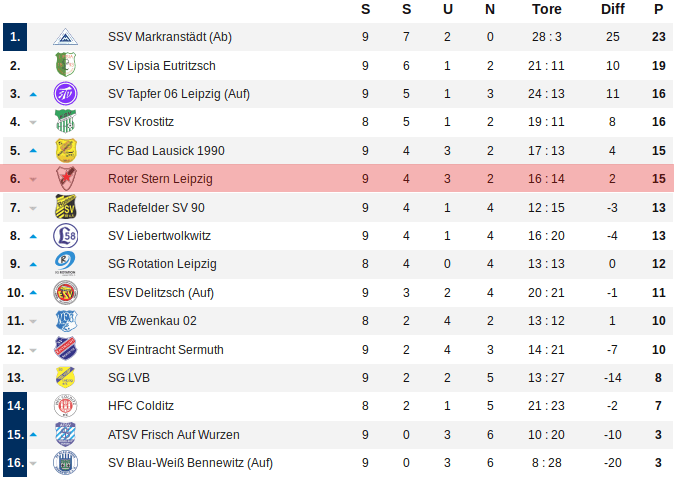Click the SV Liebertwolkwitz club logo
Image resolution: width=676 pixels, height=481 pixels.
(x=66, y=236)
